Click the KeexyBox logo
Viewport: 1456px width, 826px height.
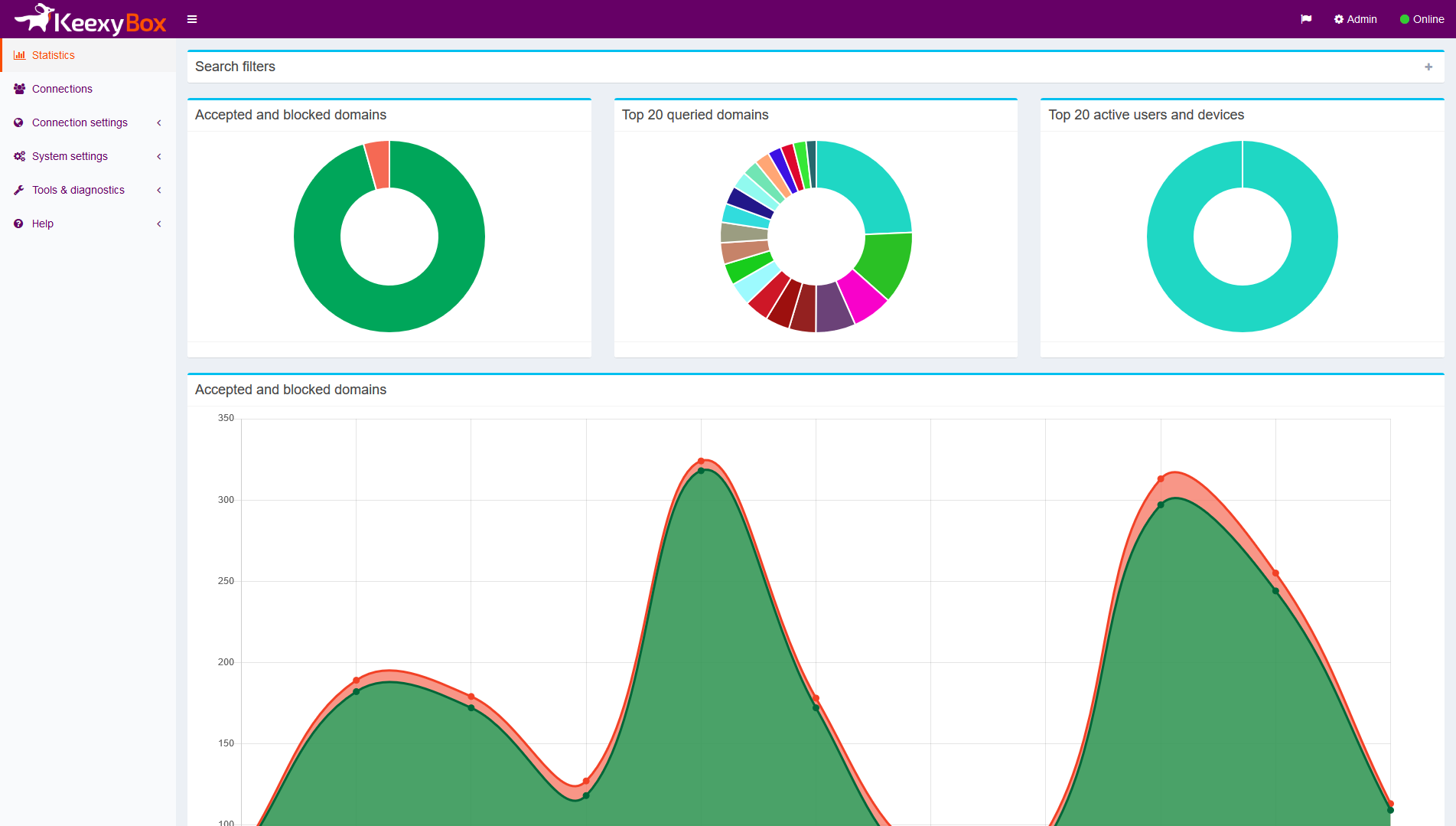point(90,19)
